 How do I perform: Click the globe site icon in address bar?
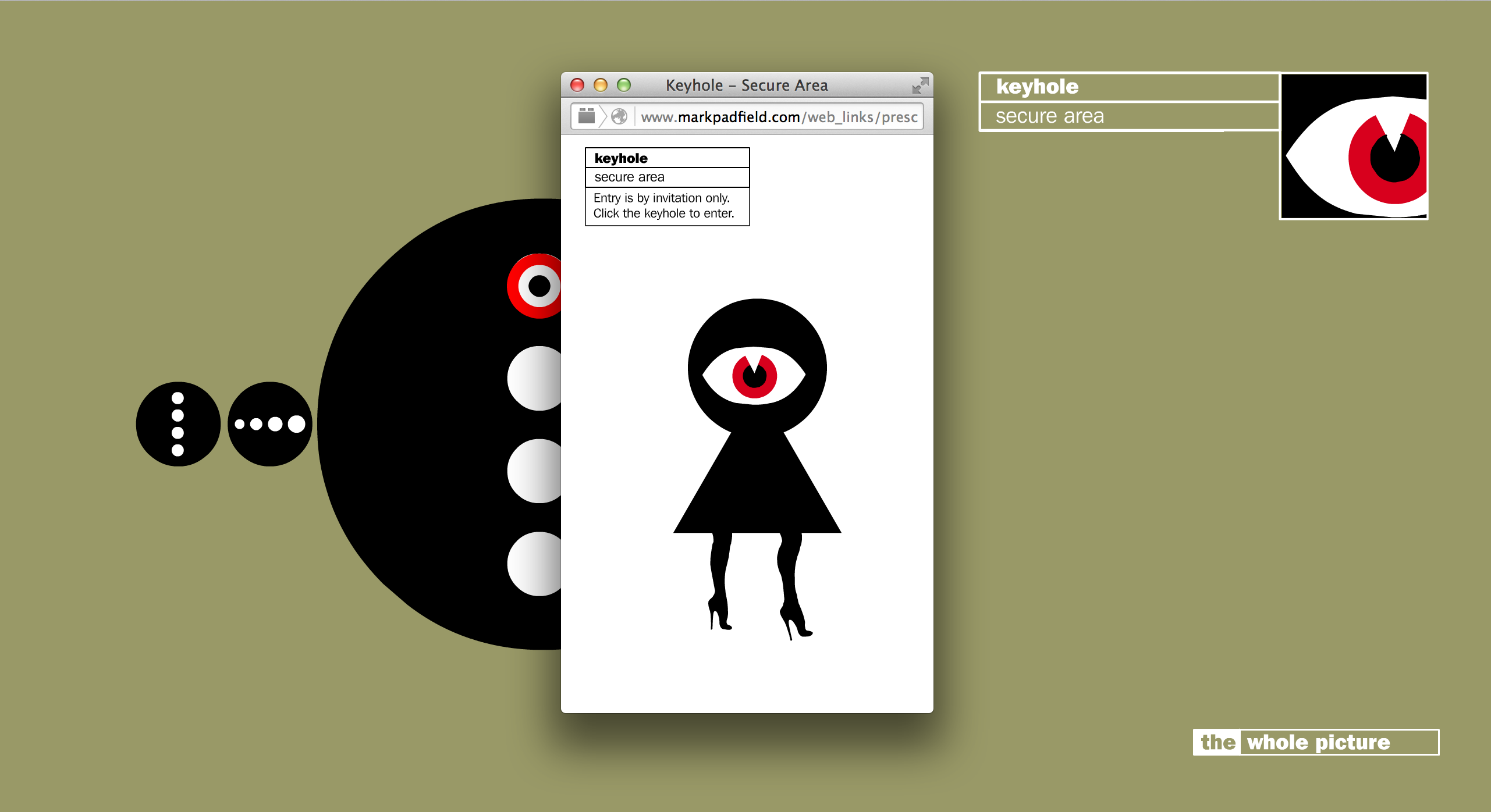click(x=619, y=116)
